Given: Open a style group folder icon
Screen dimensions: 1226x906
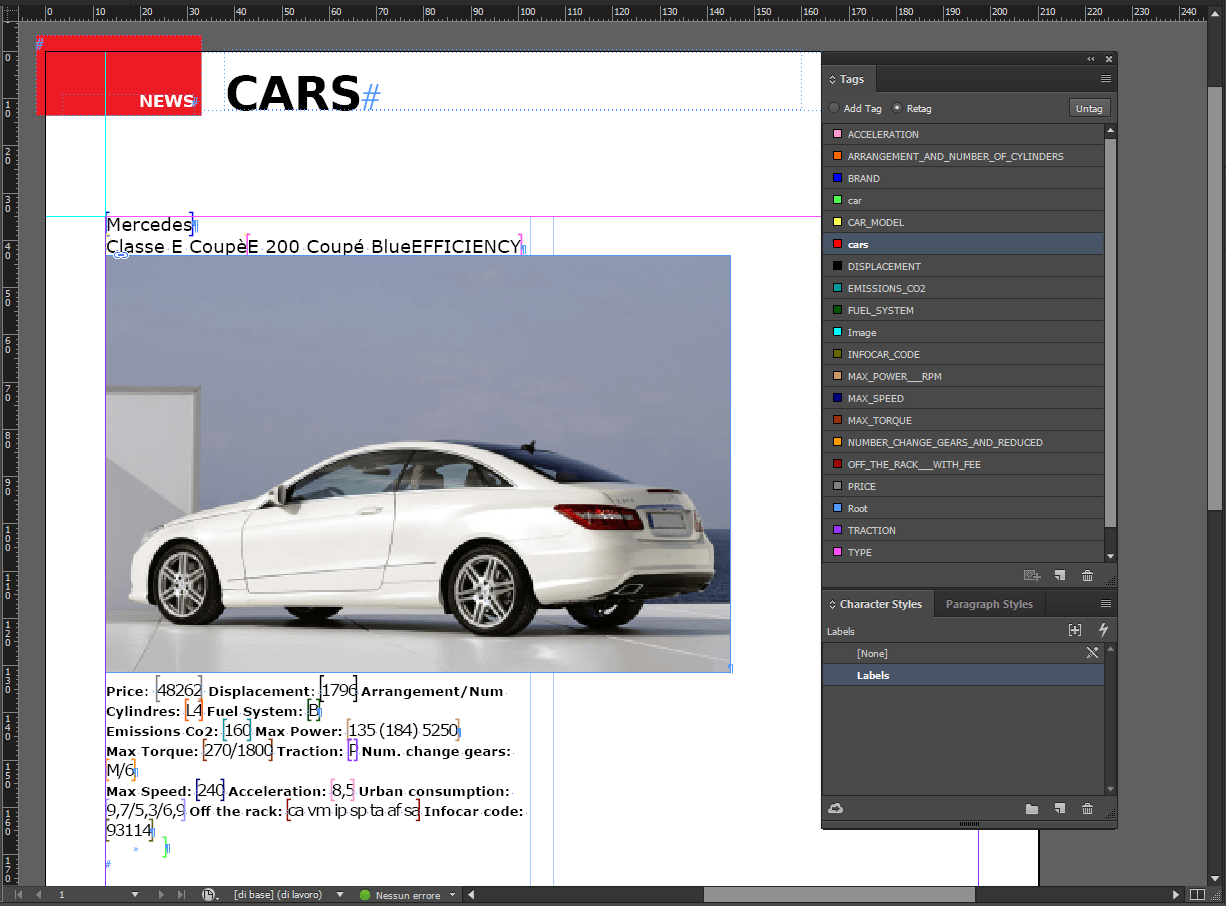Looking at the screenshot, I should tap(1032, 808).
